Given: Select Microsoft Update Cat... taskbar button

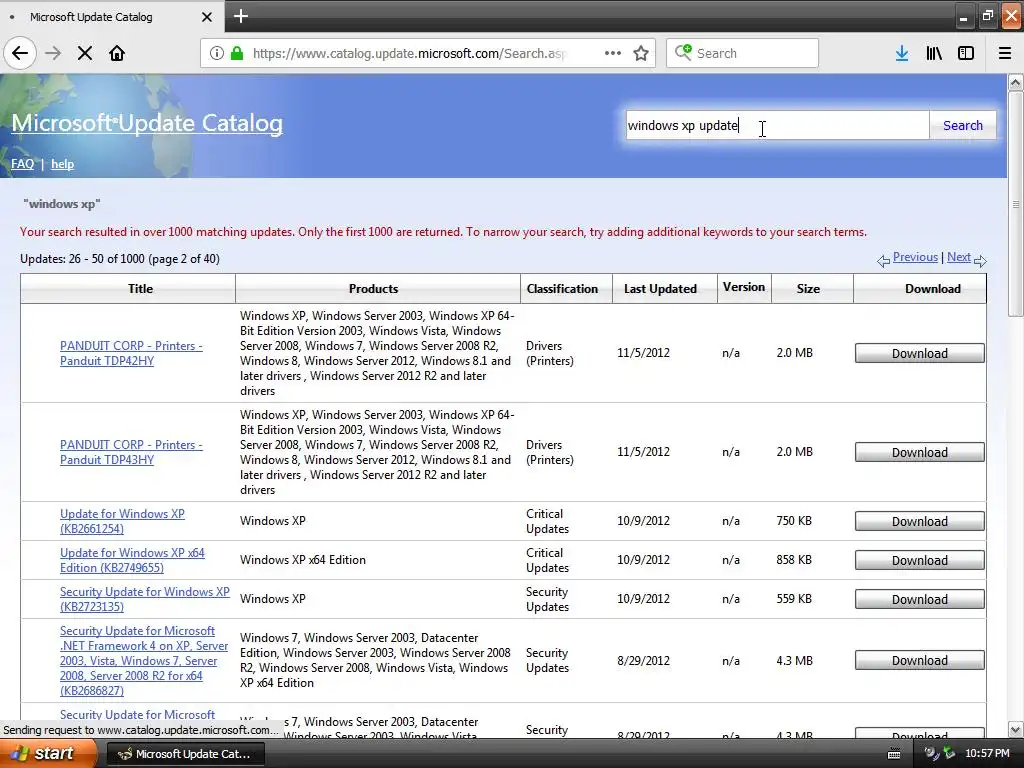Looking at the screenshot, I should (x=185, y=754).
